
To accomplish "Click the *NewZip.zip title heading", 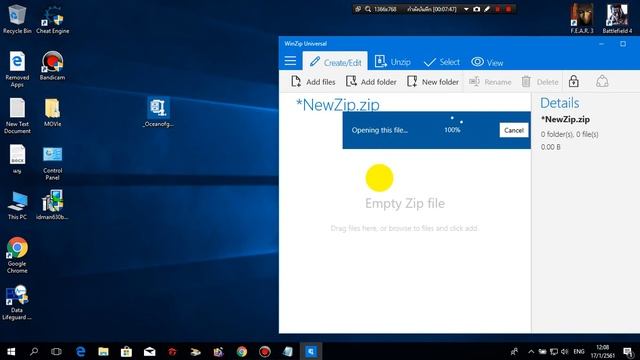I will 338,105.
